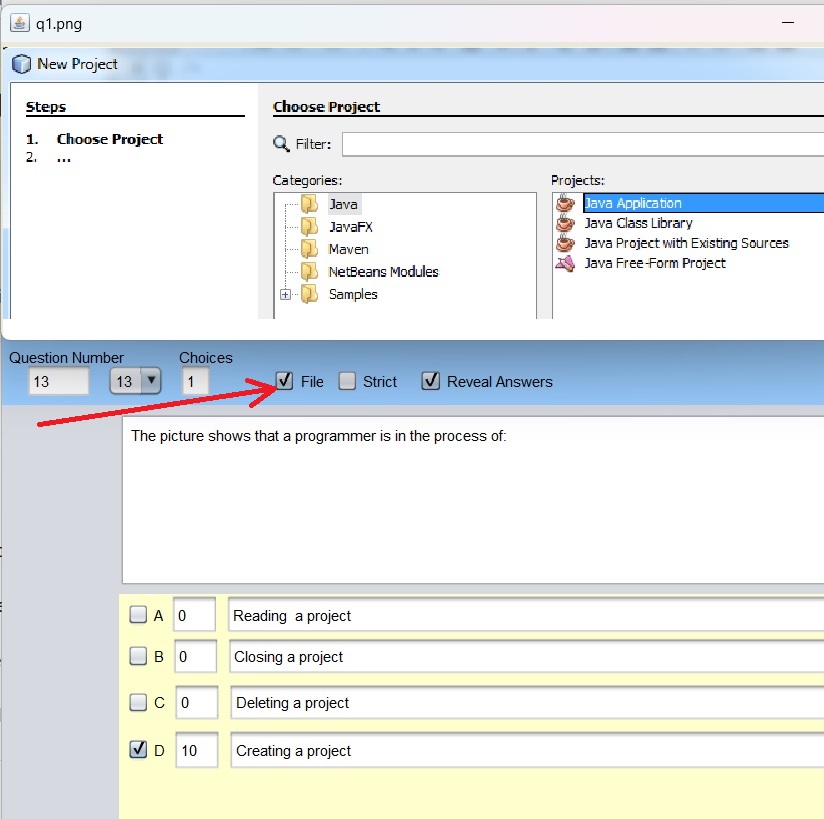Click the Samples category folder icon

(309, 294)
